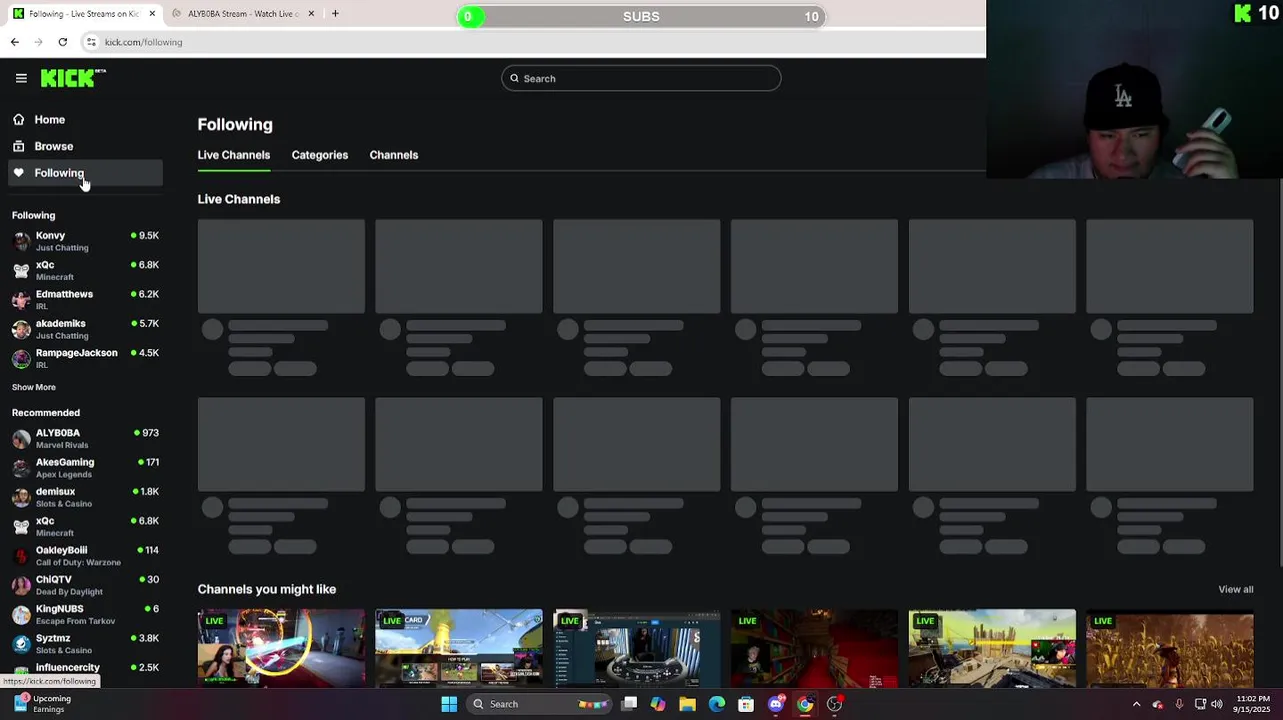Image resolution: width=1283 pixels, height=720 pixels.
Task: Open AkesGaming avatar in Recommended
Action: click(x=21, y=468)
